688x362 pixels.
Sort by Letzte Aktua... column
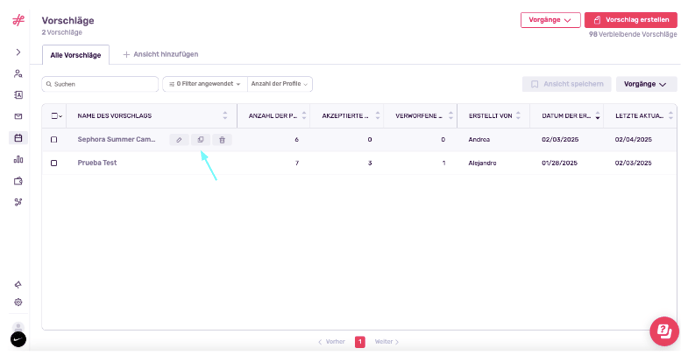(x=670, y=116)
